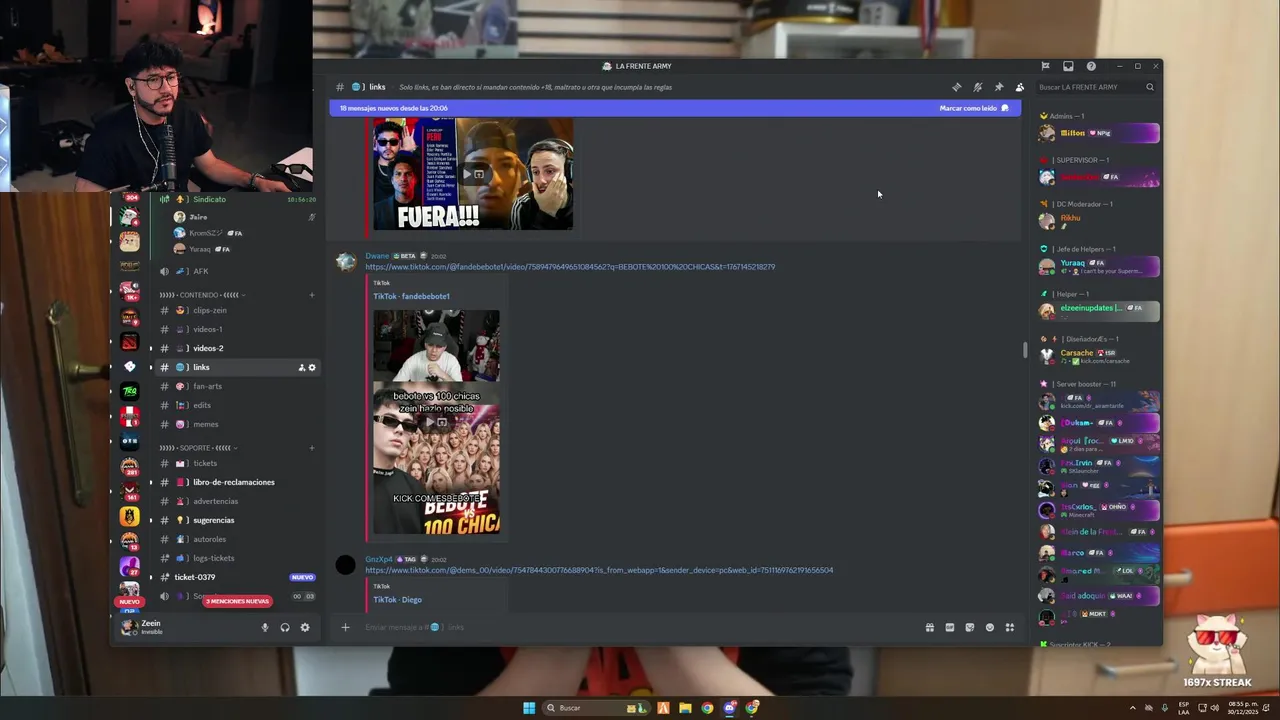Toggle member list icon in channel header
1280x720 pixels.
[x=1019, y=87]
